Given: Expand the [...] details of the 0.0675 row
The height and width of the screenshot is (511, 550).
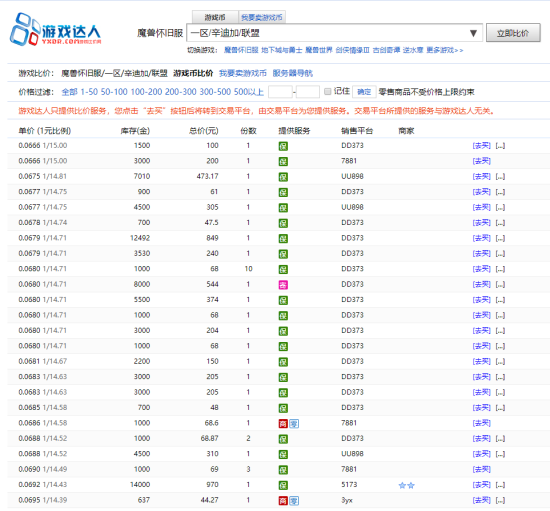Looking at the screenshot, I should (500, 176).
